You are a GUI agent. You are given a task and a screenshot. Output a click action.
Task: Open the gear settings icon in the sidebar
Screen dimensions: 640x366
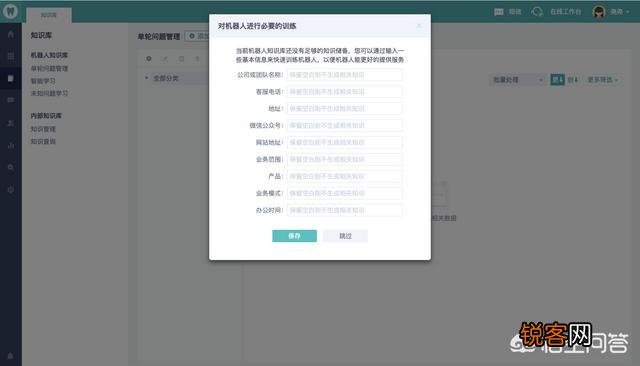coord(11,190)
